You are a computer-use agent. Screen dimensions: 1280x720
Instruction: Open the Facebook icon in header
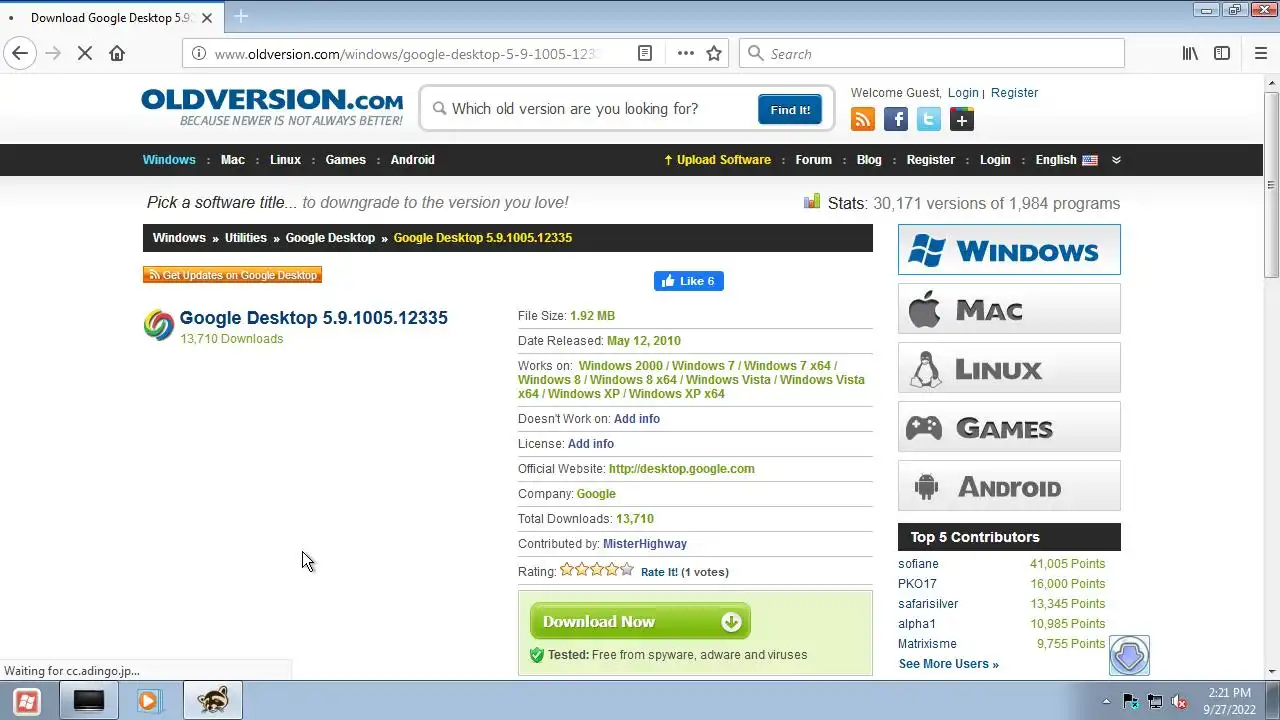(896, 120)
